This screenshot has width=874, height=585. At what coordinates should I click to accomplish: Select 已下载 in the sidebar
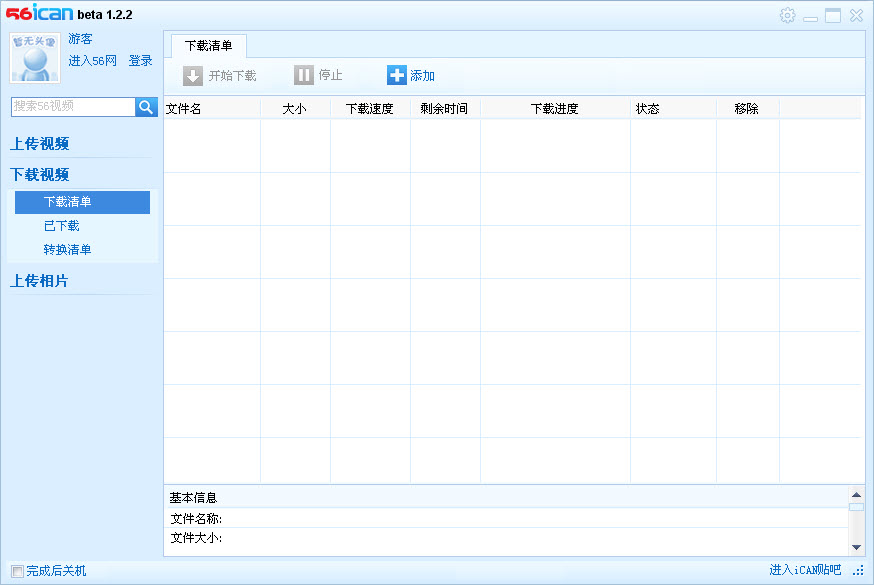point(61,226)
